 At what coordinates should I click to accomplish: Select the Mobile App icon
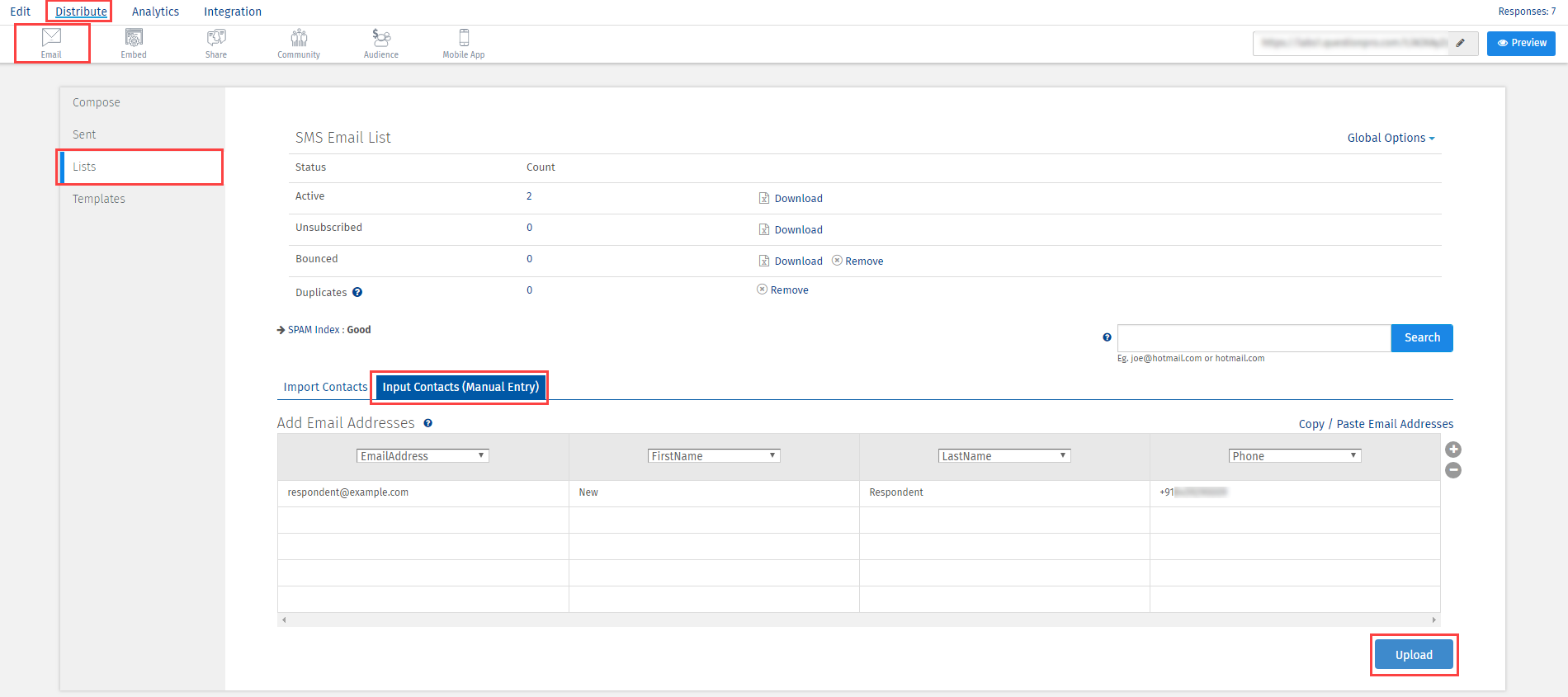pyautogui.click(x=464, y=43)
